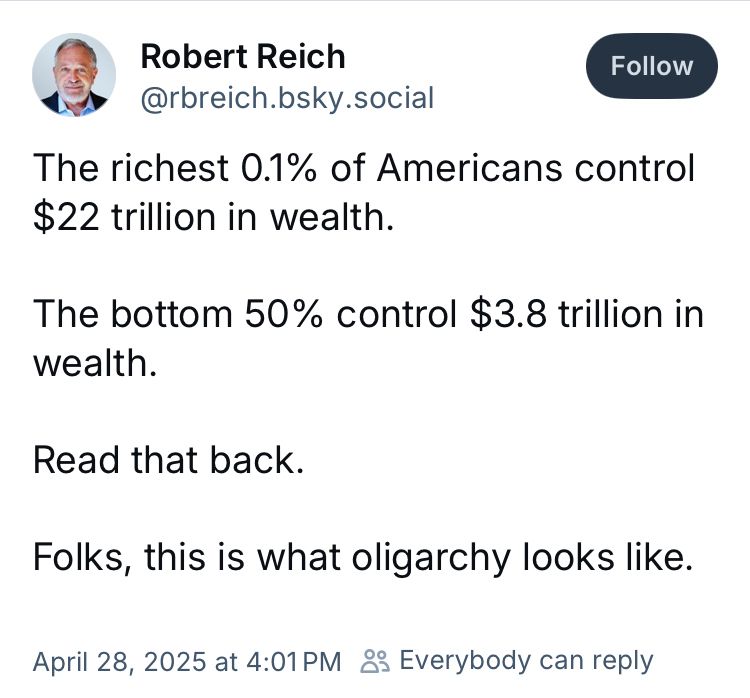Click the 'Read that back.' line
Image resolution: width=750 pixels, height=698 pixels.
(167, 460)
